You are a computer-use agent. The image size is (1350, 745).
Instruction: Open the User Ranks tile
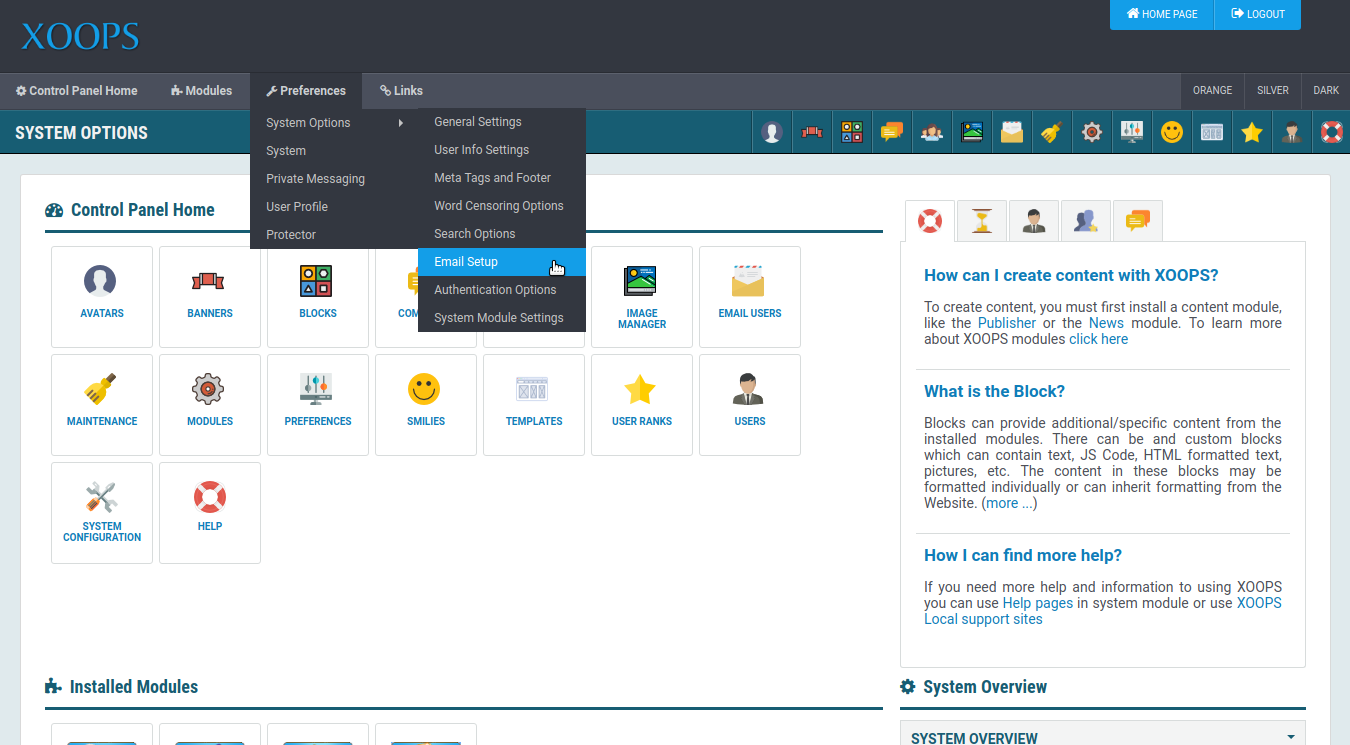tap(642, 405)
